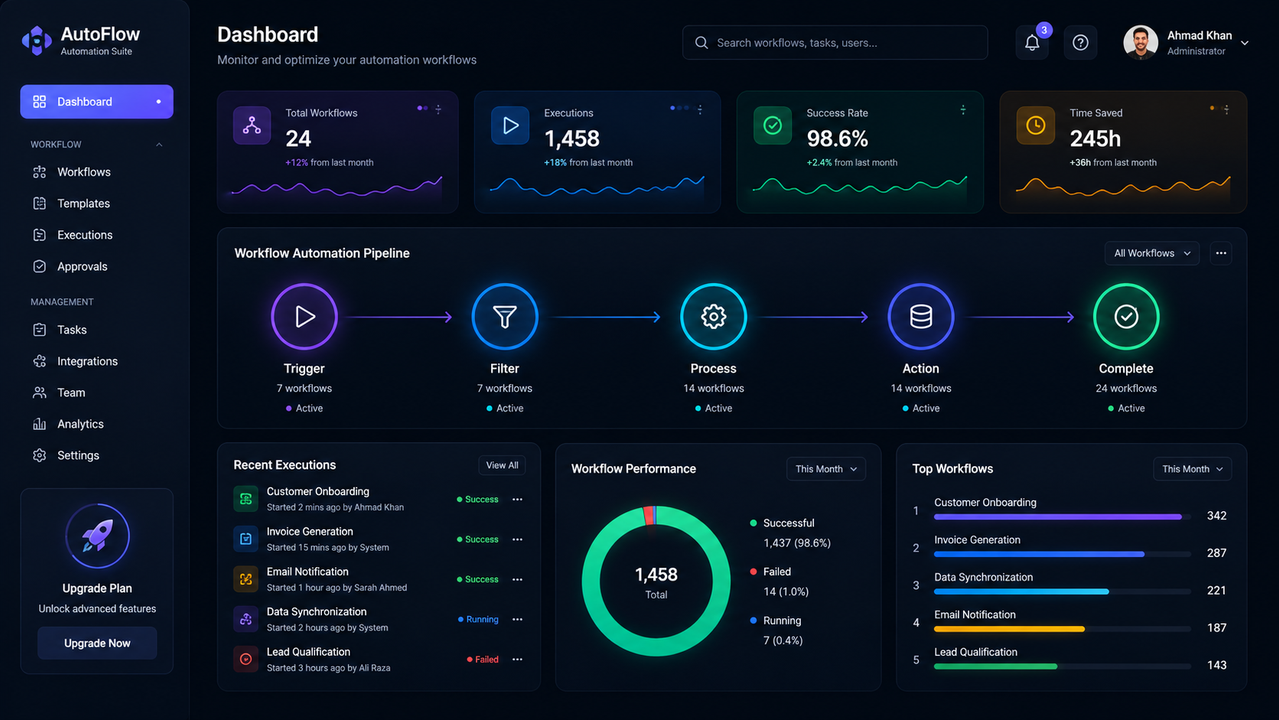Click the Customer Onboarding execution icon
Image resolution: width=1279 pixels, height=720 pixels.
coord(245,499)
